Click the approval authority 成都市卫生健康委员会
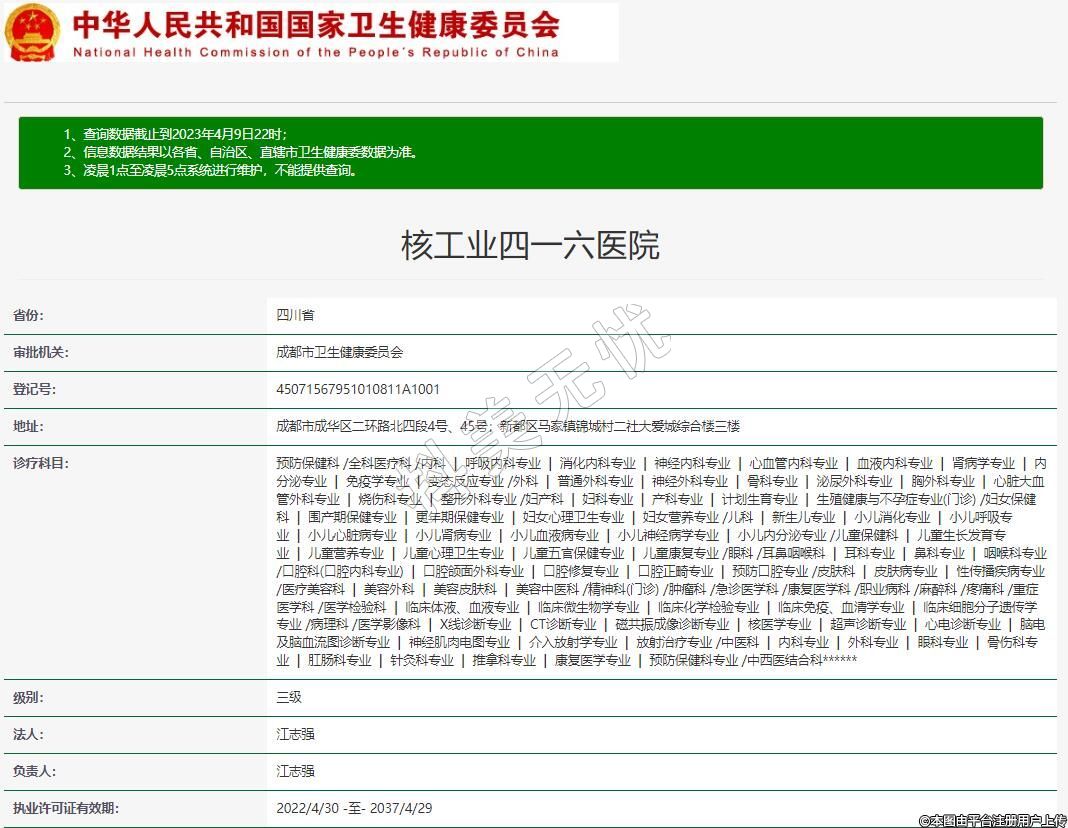The height and width of the screenshot is (828, 1068). (340, 352)
